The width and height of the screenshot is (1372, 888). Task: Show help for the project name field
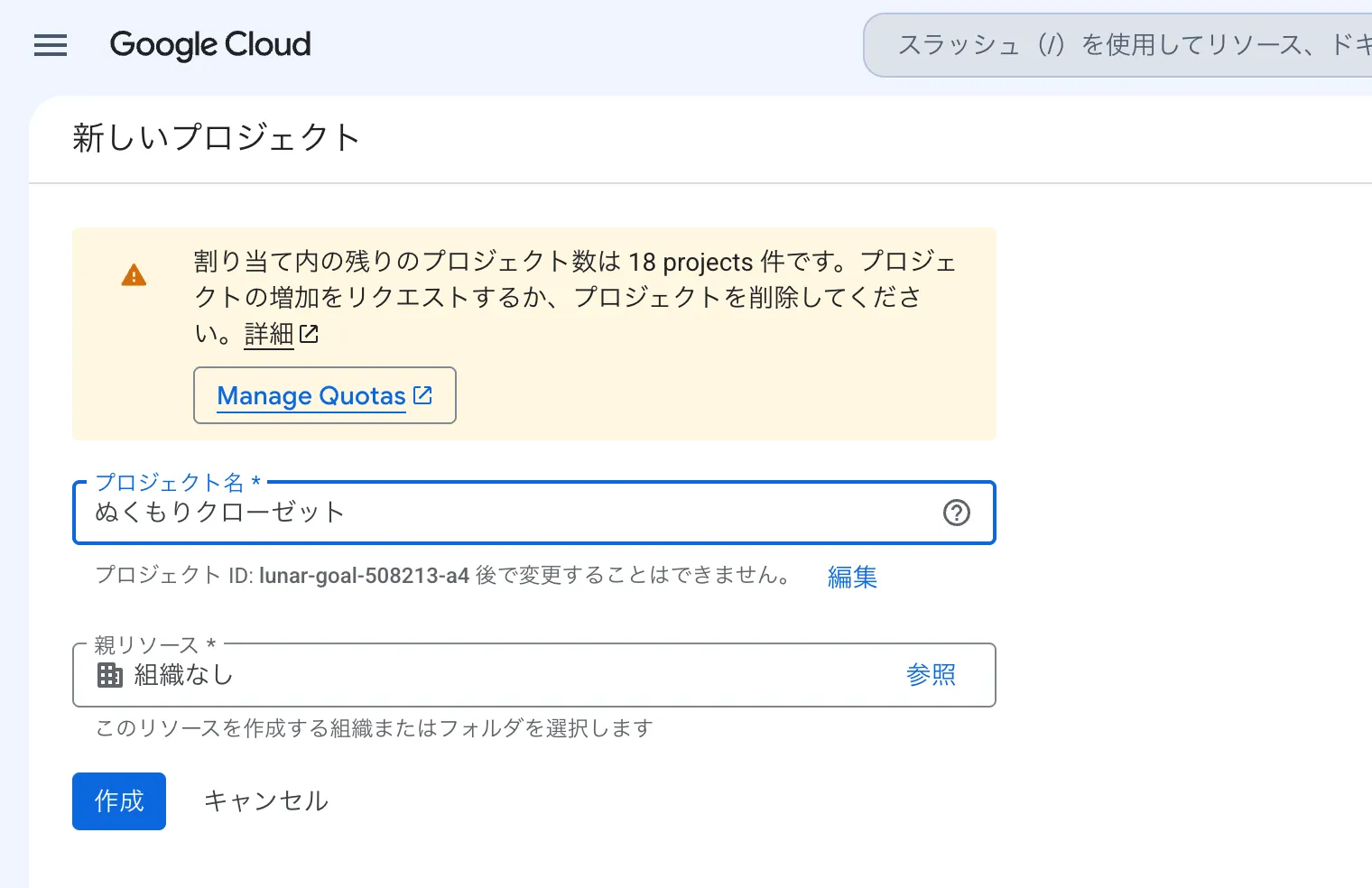[956, 513]
